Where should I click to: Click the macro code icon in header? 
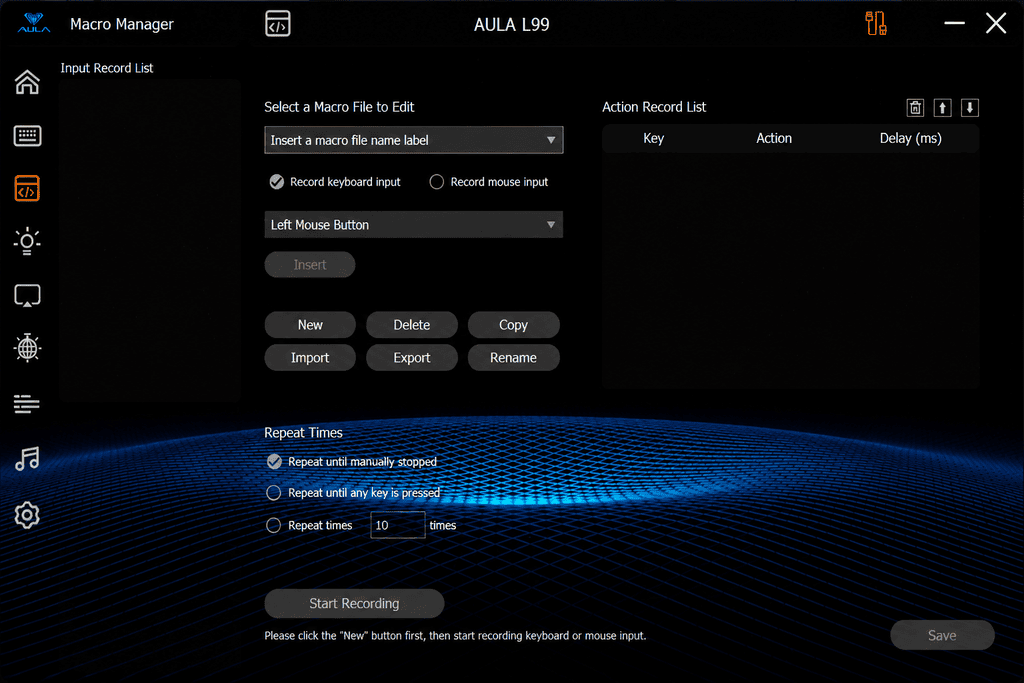click(x=278, y=24)
